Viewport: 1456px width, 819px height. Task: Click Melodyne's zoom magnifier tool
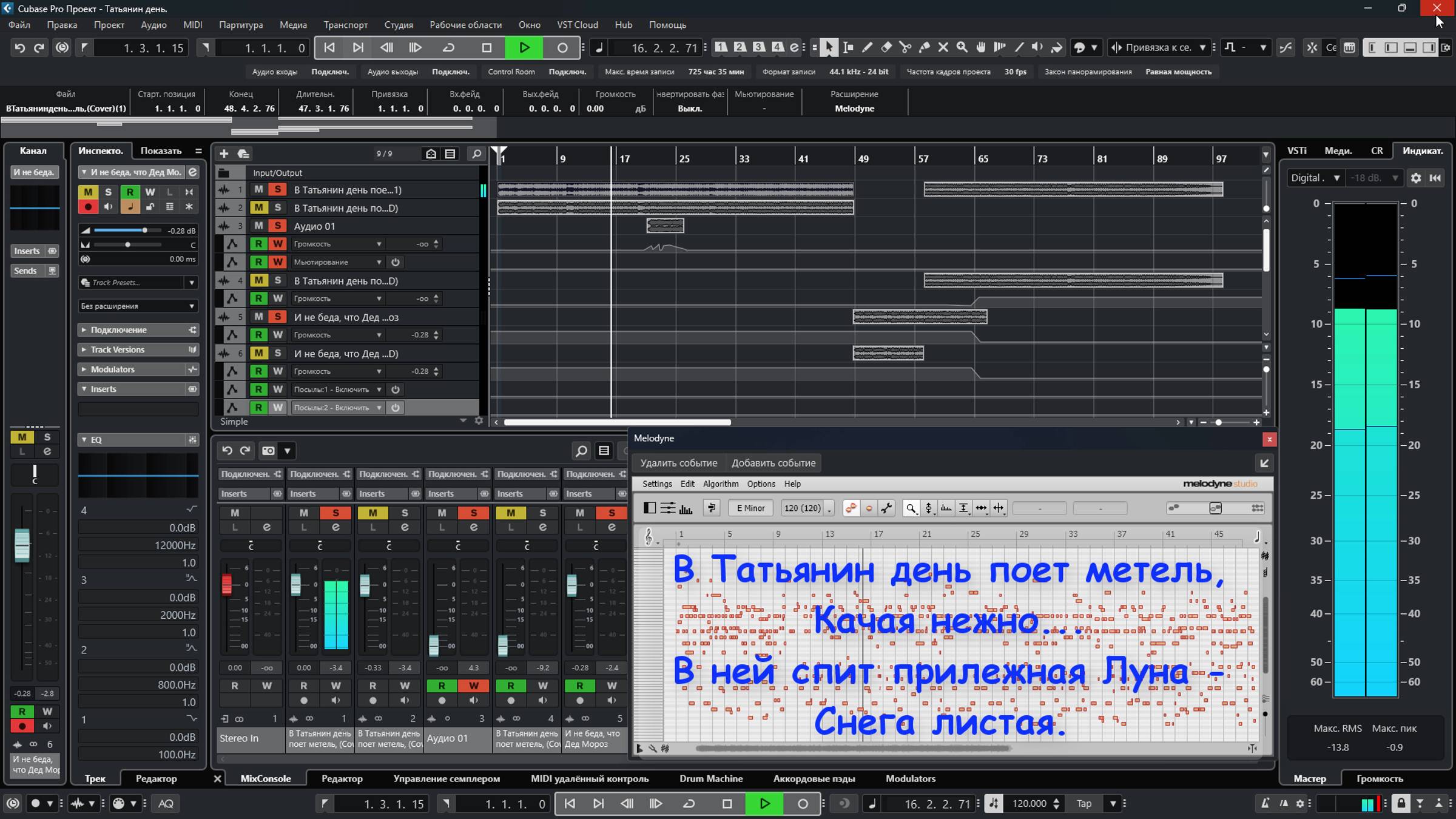(x=910, y=508)
